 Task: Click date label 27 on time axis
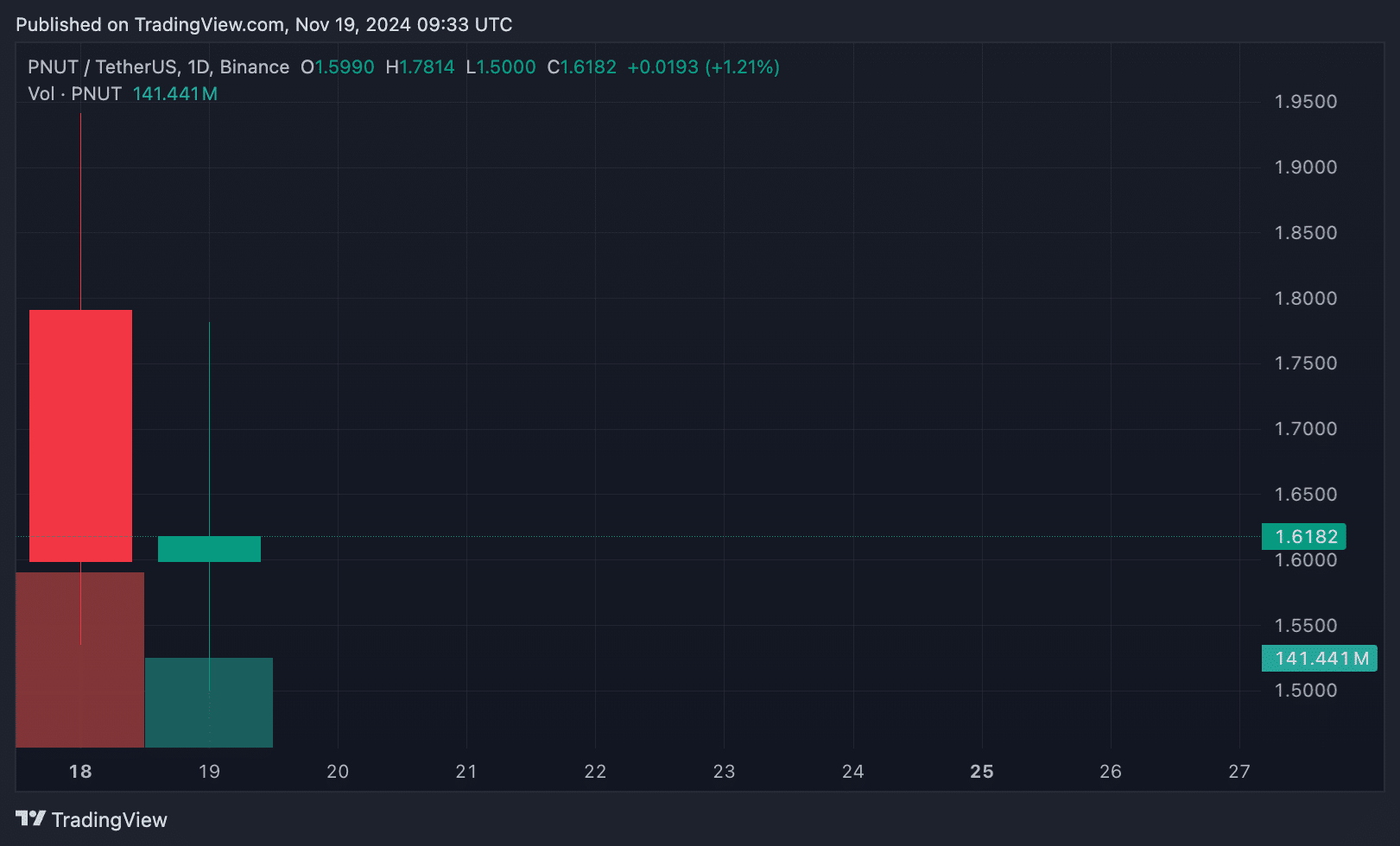[x=1239, y=772]
